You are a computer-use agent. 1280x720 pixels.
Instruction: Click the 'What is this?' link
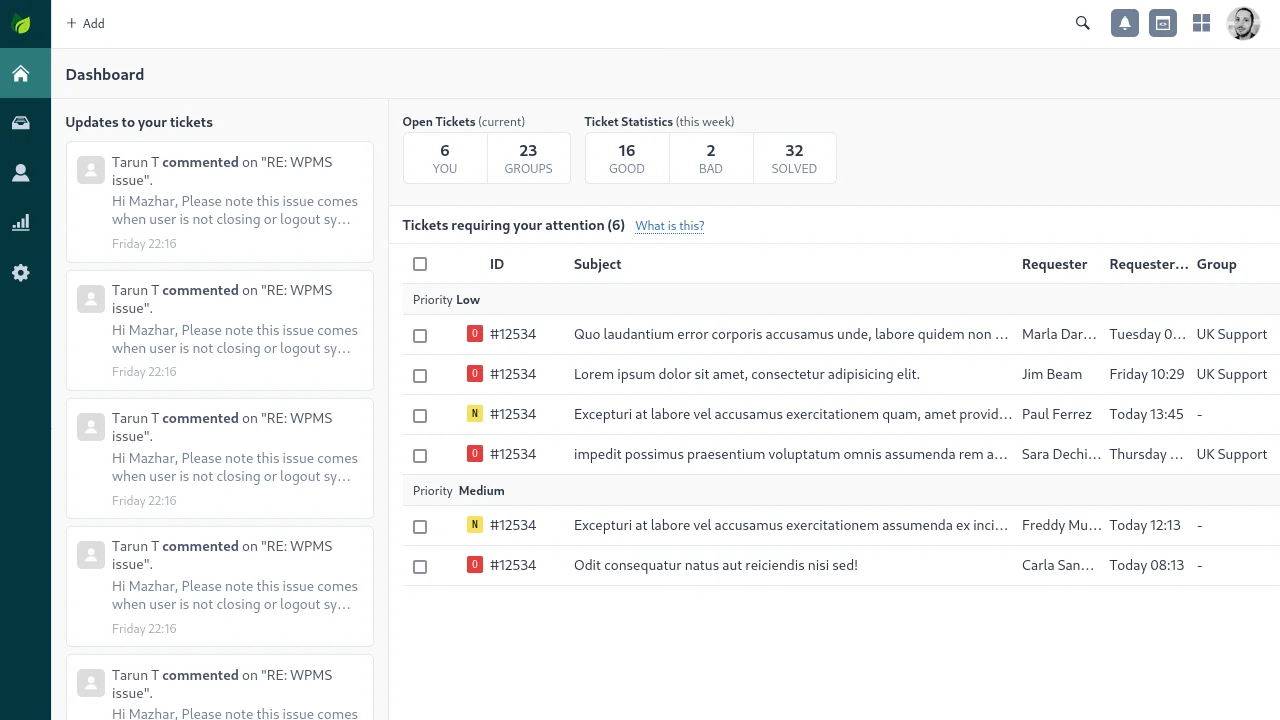(x=670, y=226)
